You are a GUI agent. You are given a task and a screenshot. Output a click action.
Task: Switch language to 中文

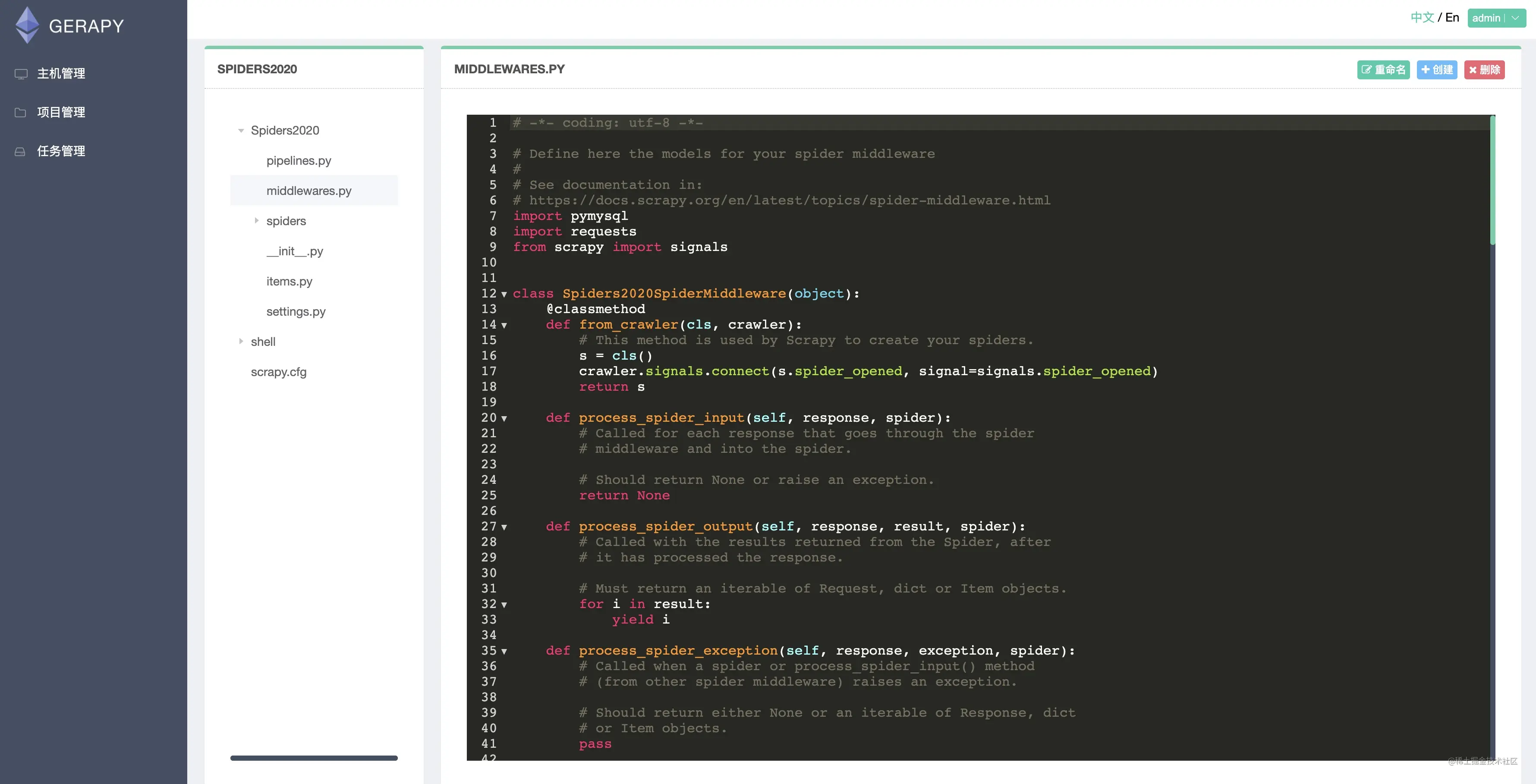(1422, 17)
